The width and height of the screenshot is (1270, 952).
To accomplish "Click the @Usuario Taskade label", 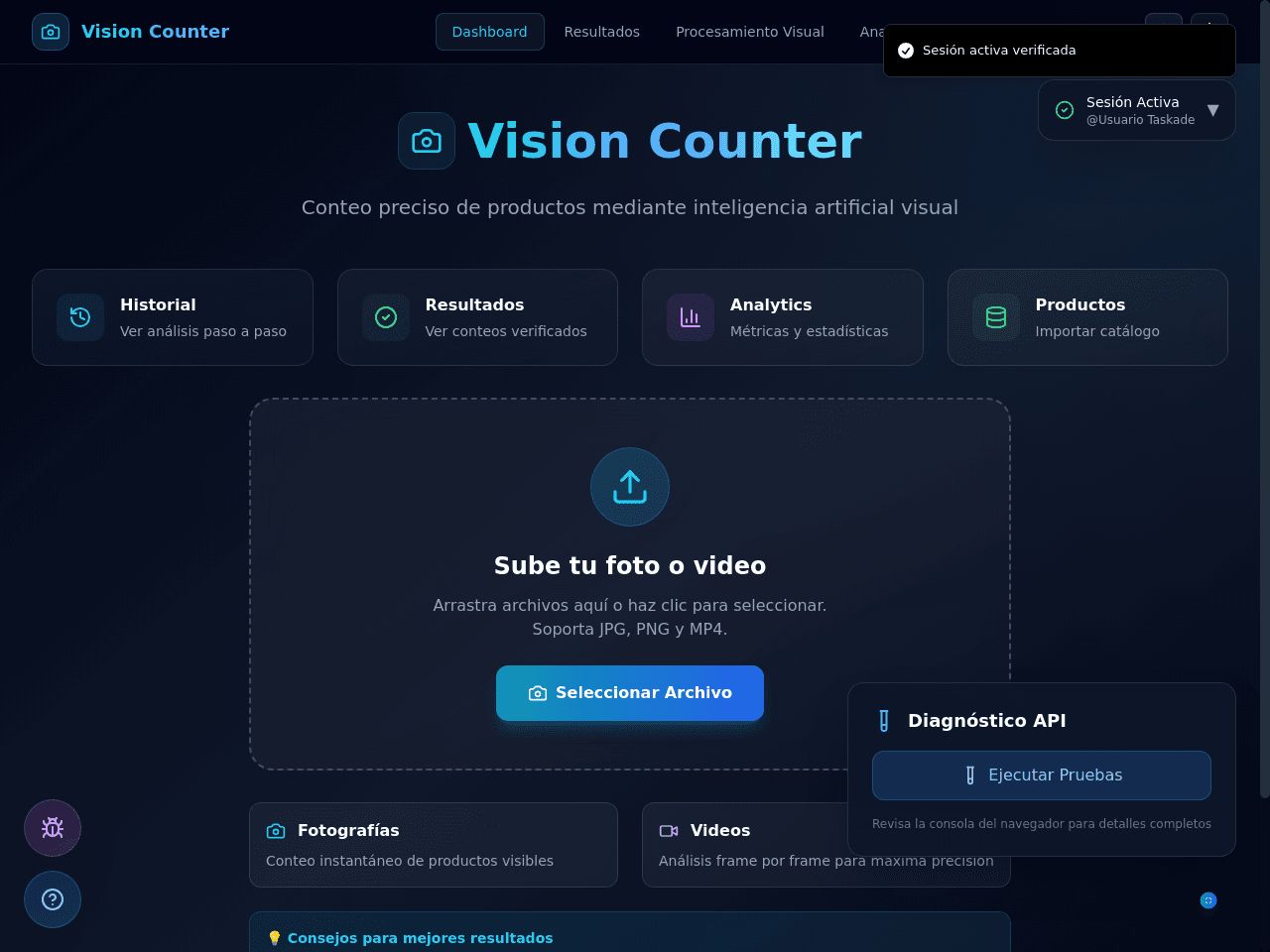I will (x=1140, y=120).
